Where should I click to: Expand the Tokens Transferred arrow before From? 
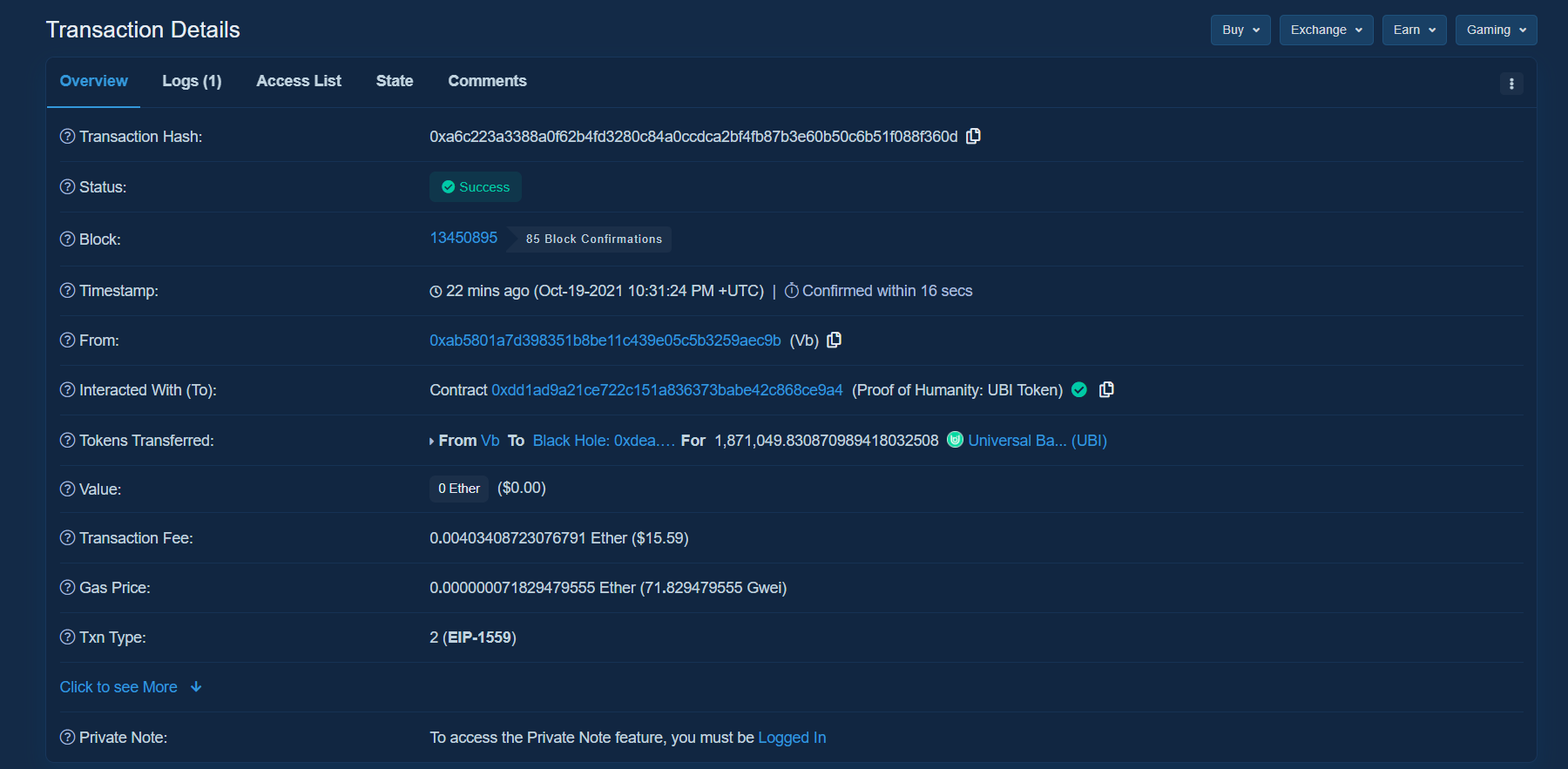click(431, 442)
